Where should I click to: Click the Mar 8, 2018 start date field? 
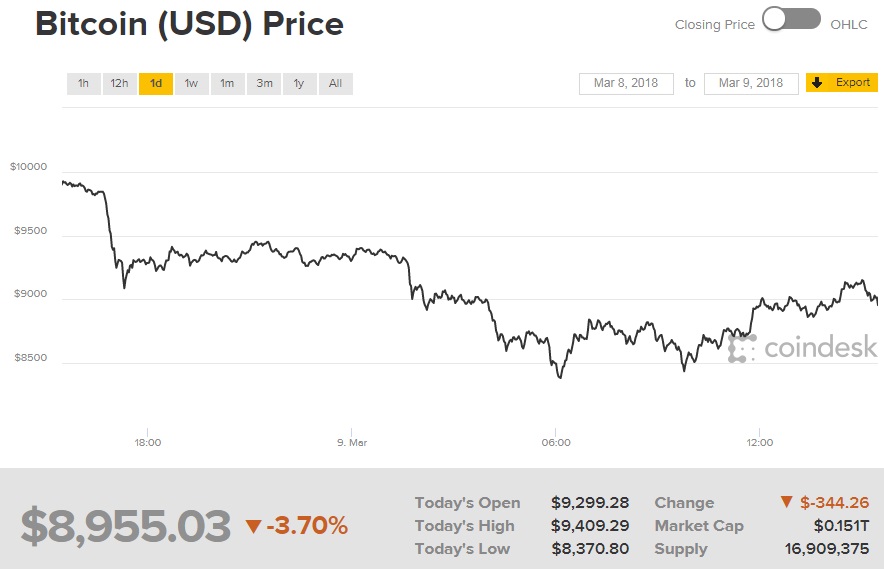click(x=626, y=83)
